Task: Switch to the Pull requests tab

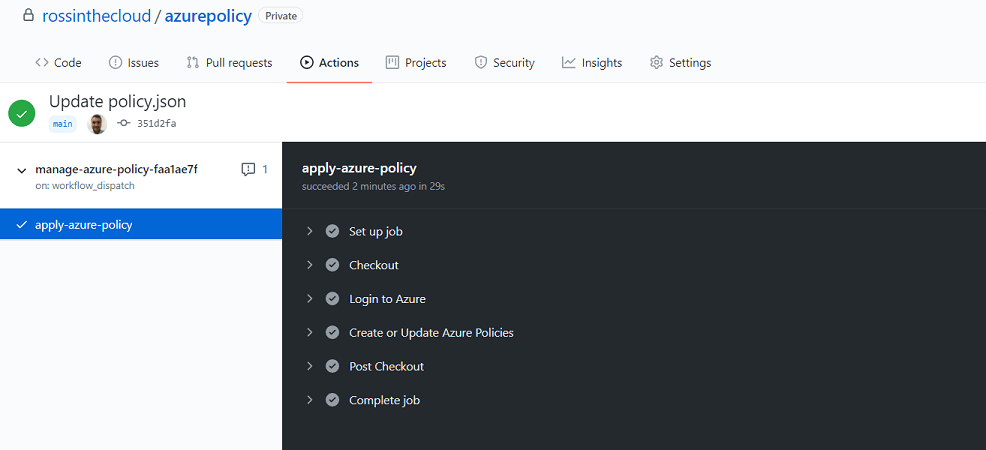Action: (230, 63)
